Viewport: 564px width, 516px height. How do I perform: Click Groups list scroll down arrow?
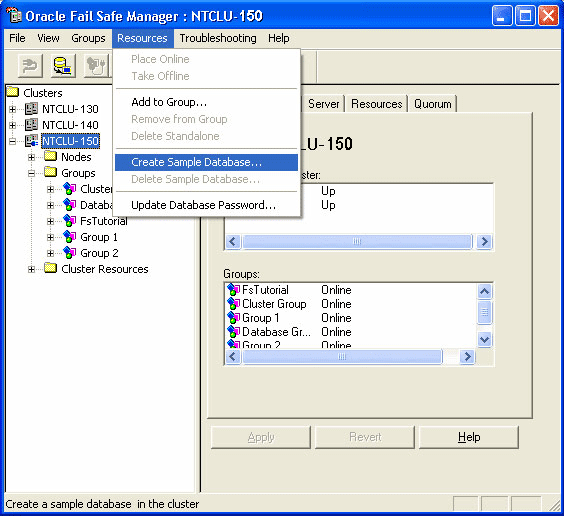[x=484, y=339]
